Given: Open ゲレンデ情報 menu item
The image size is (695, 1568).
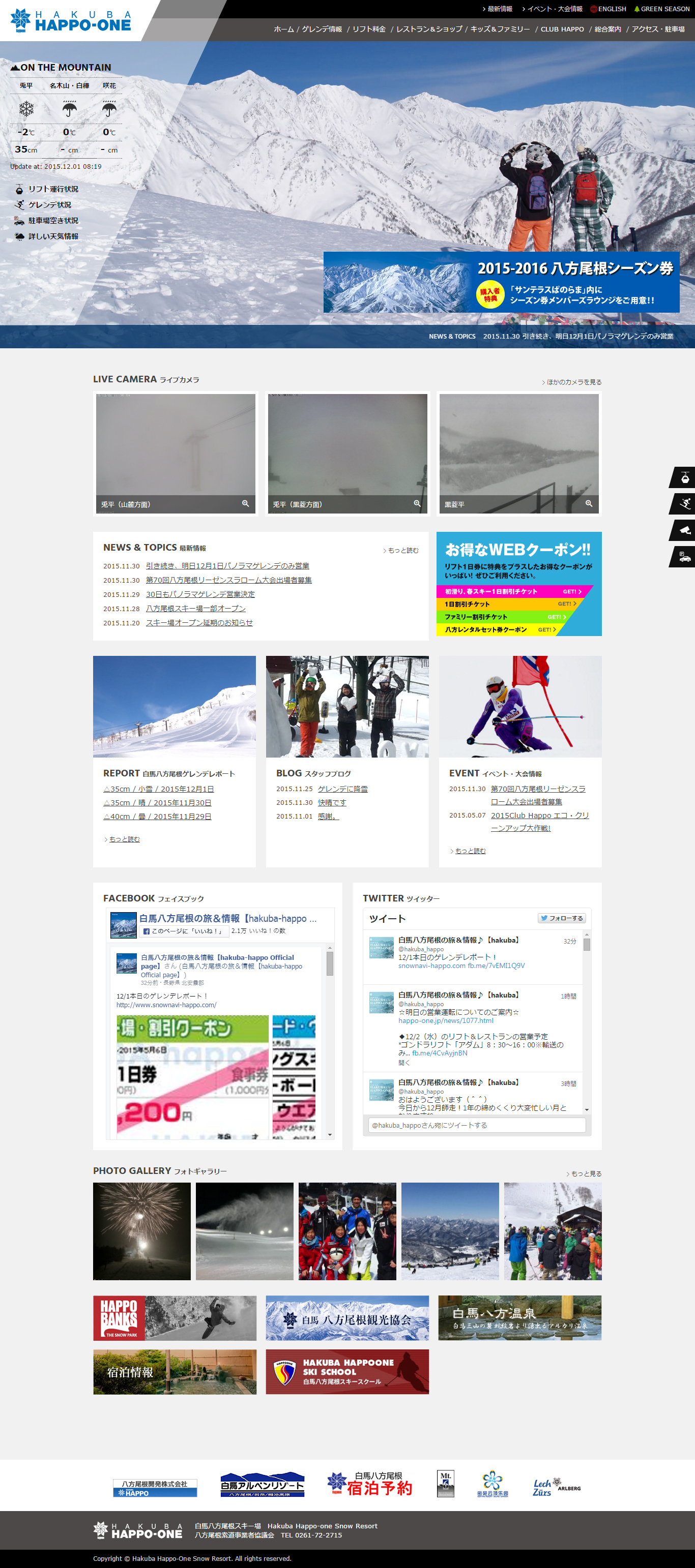Looking at the screenshot, I should (x=322, y=29).
